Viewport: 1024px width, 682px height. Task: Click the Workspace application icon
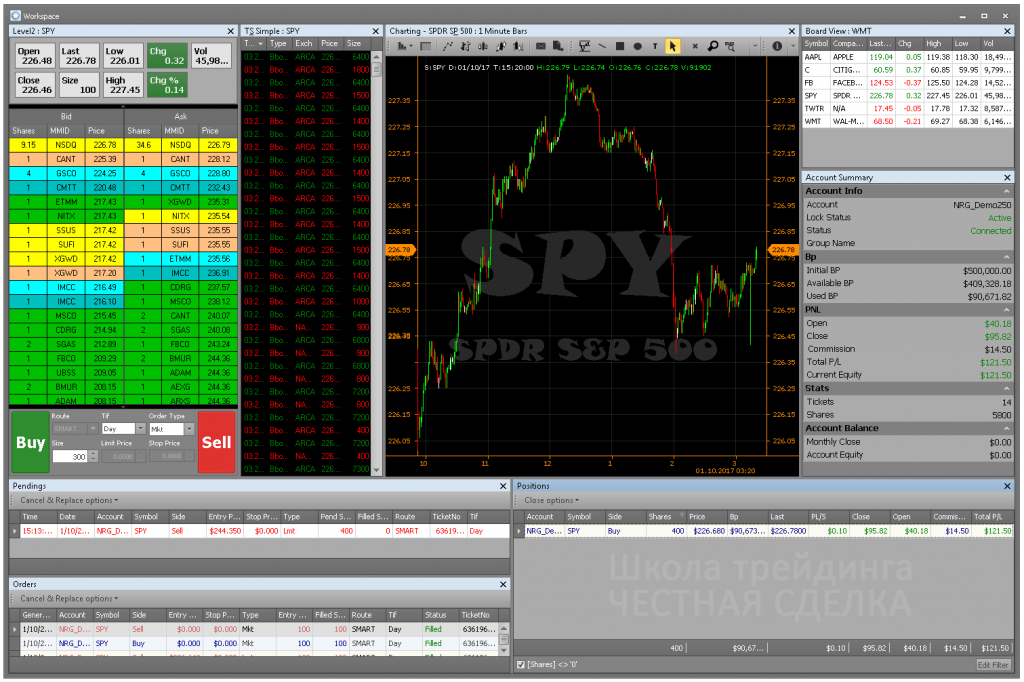(x=16, y=16)
